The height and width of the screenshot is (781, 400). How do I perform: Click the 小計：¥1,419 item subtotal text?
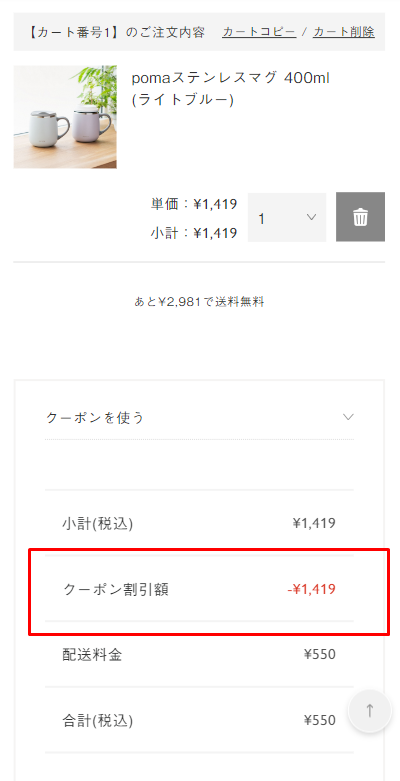pyautogui.click(x=194, y=233)
